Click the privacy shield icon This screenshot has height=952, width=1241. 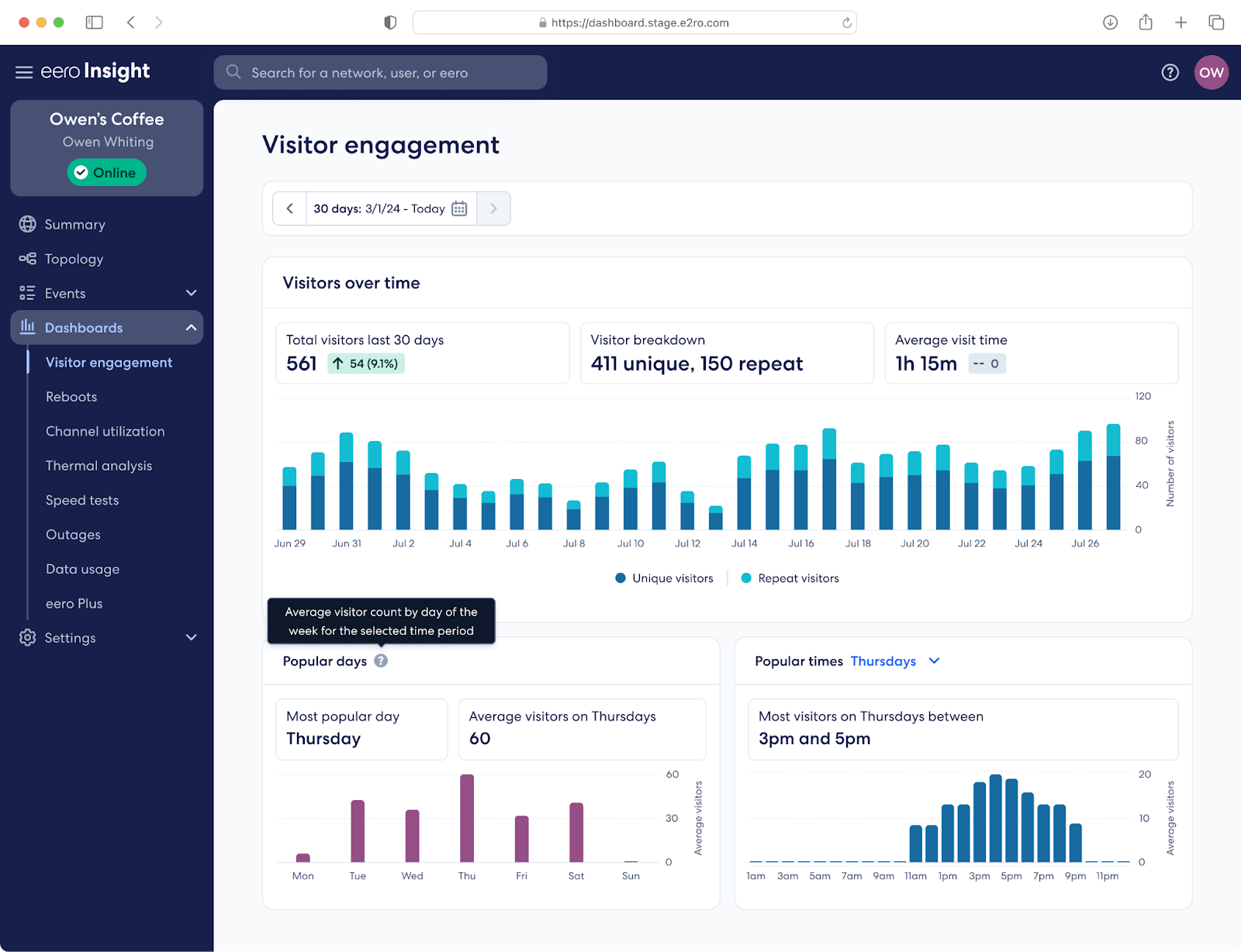tap(390, 22)
